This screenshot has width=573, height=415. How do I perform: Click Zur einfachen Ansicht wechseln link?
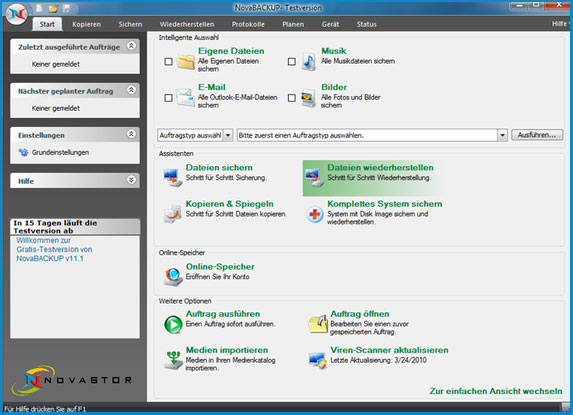(x=496, y=391)
